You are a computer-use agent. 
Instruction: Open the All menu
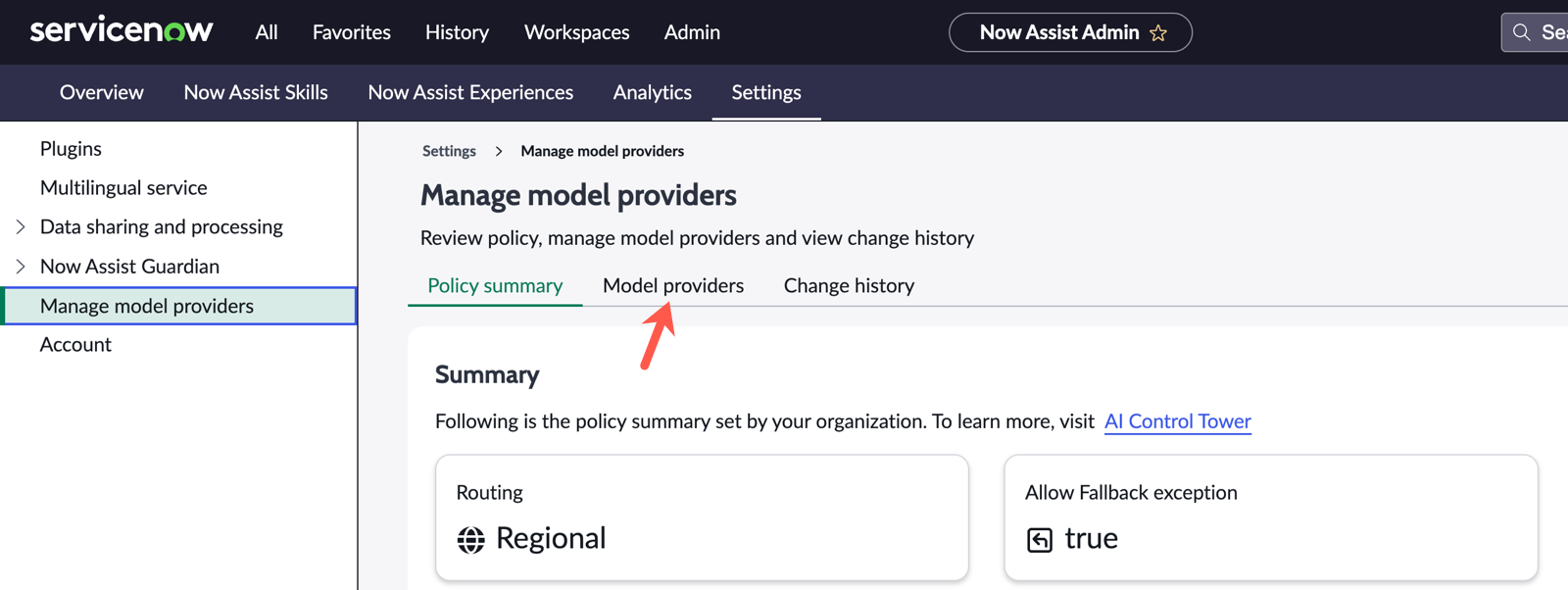pos(267,32)
